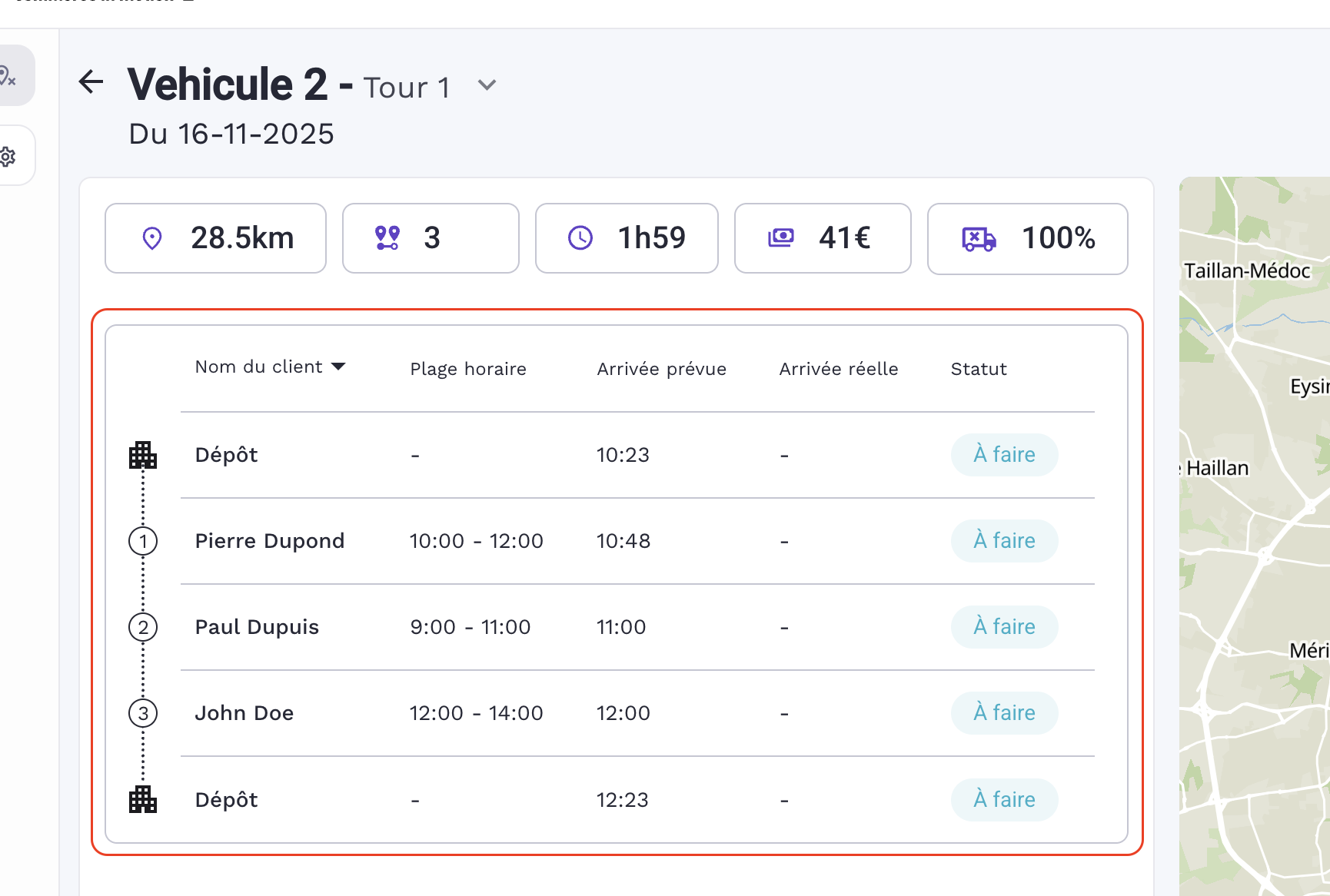
Task: Click stop number 3 circle marker
Action: pos(143,713)
